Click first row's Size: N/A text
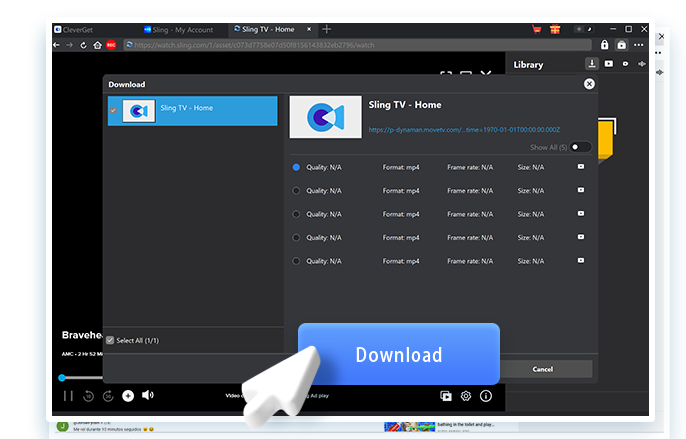 pos(531,167)
